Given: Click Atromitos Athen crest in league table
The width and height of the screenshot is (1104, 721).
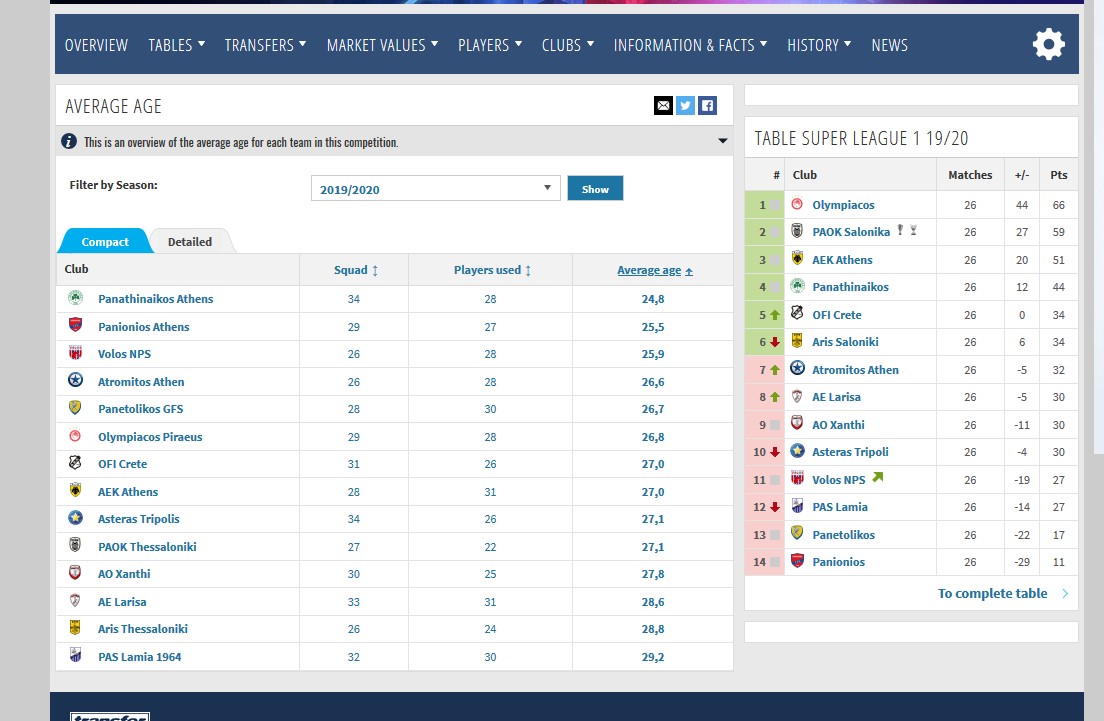Looking at the screenshot, I should coord(797,368).
